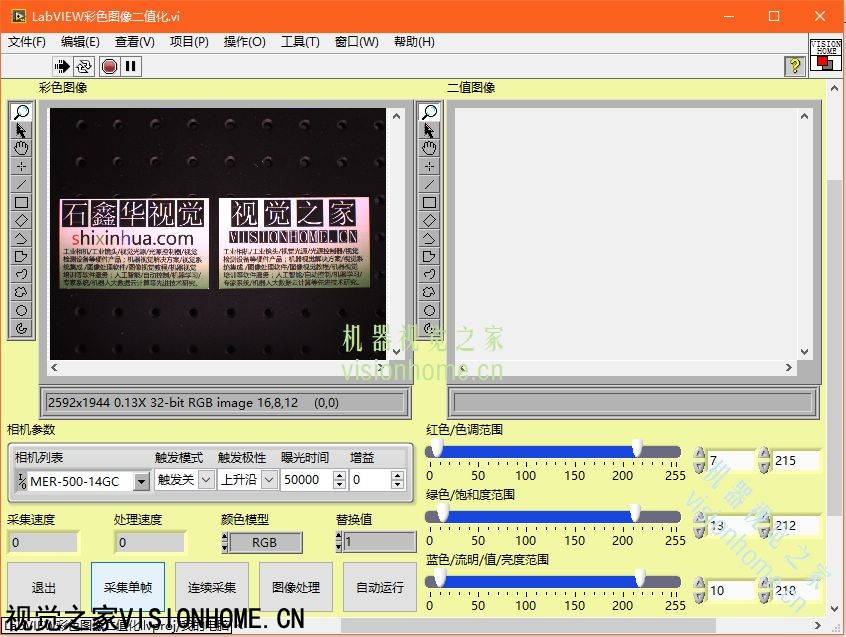Click the 自动运行 button
846x637 pixels.
(x=380, y=587)
